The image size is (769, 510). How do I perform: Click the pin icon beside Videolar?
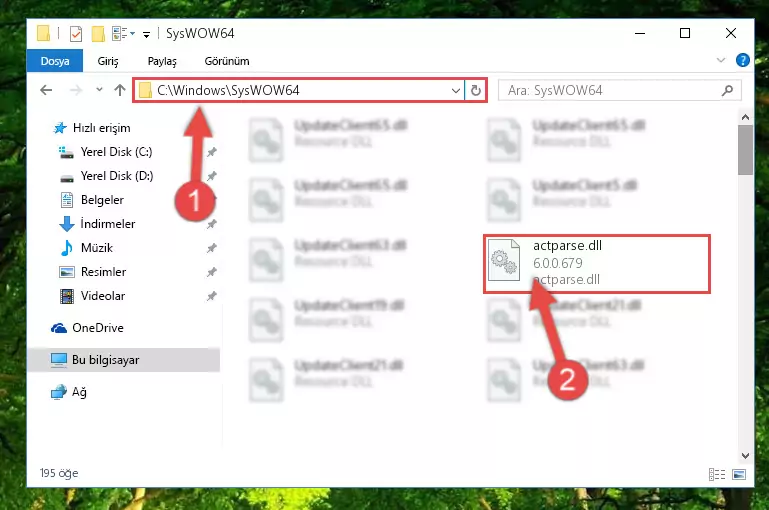[x=211, y=296]
